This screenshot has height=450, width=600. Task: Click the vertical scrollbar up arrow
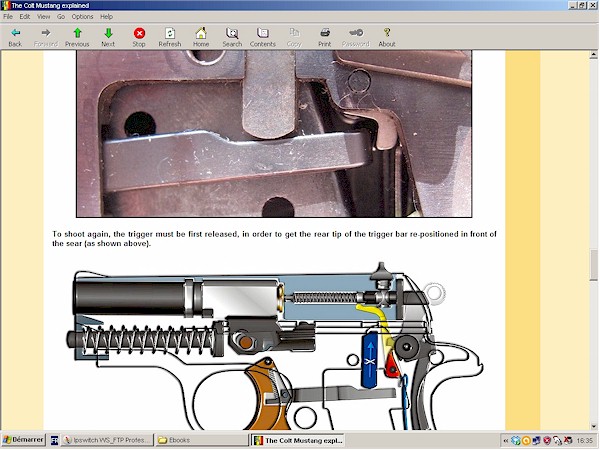click(593, 55)
